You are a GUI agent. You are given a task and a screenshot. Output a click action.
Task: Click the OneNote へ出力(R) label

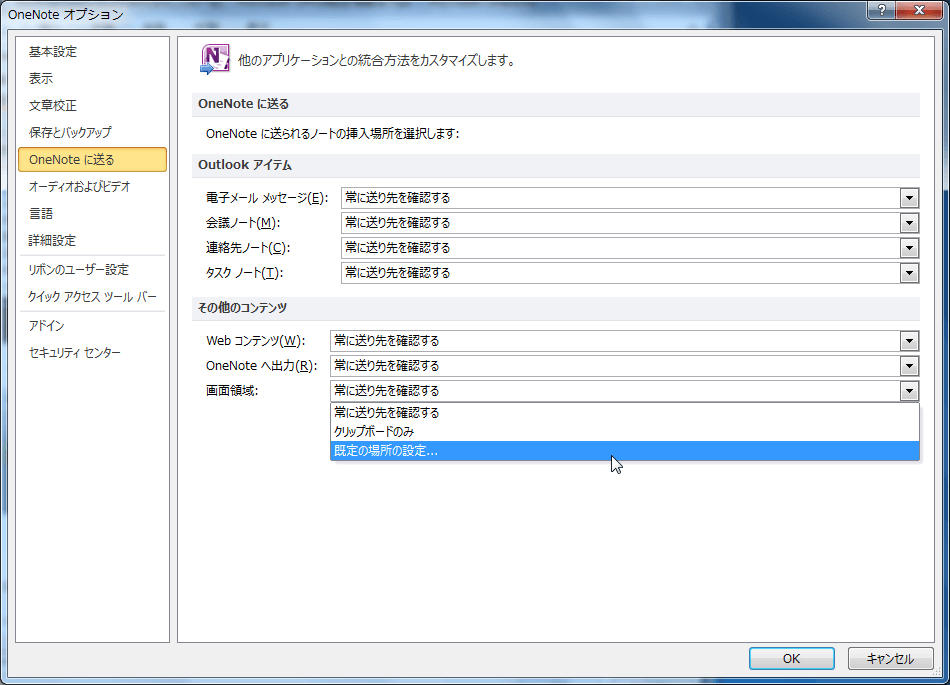[x=262, y=366]
